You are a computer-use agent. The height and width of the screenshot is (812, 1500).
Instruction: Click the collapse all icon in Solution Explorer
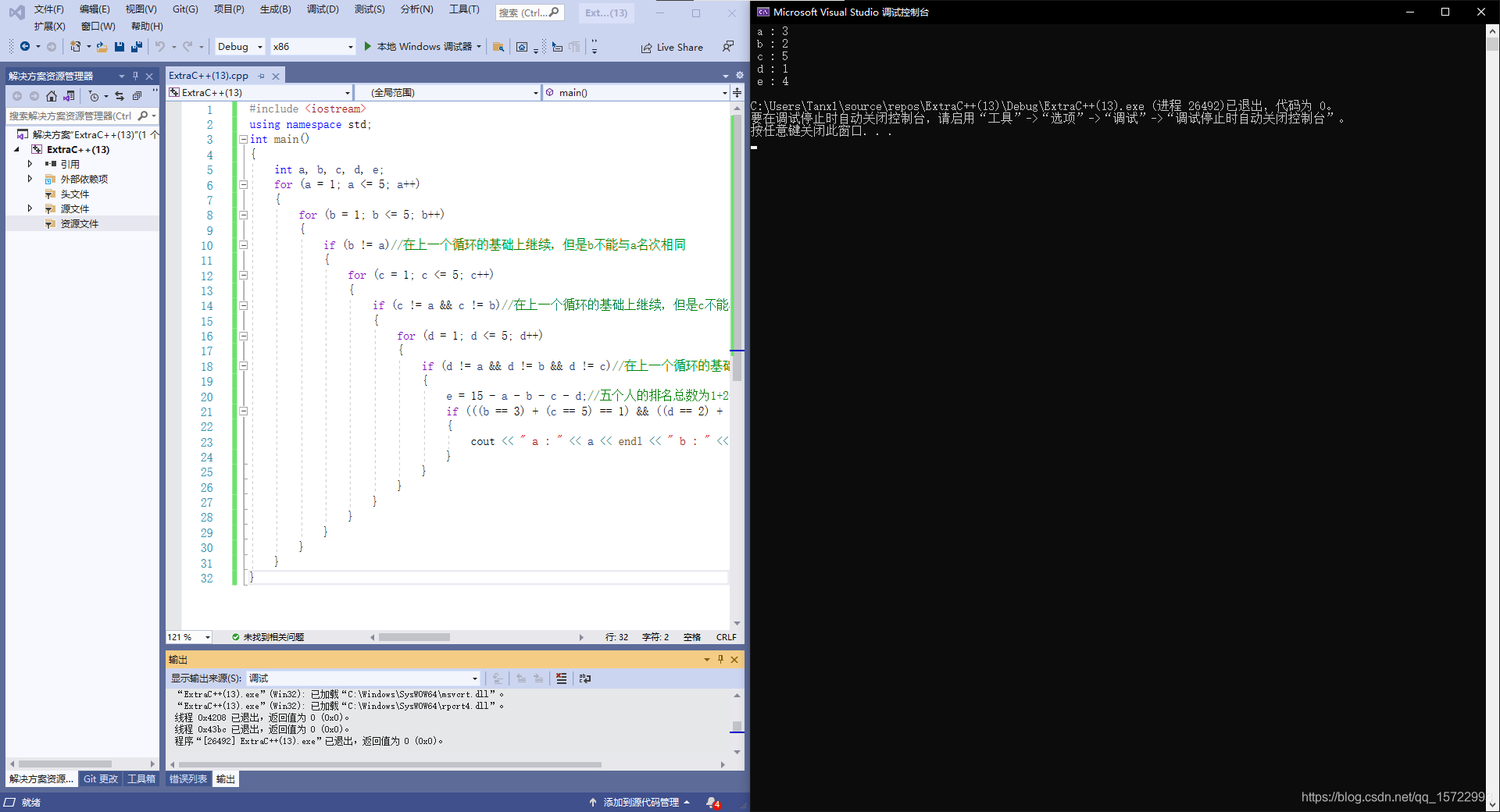[137, 96]
